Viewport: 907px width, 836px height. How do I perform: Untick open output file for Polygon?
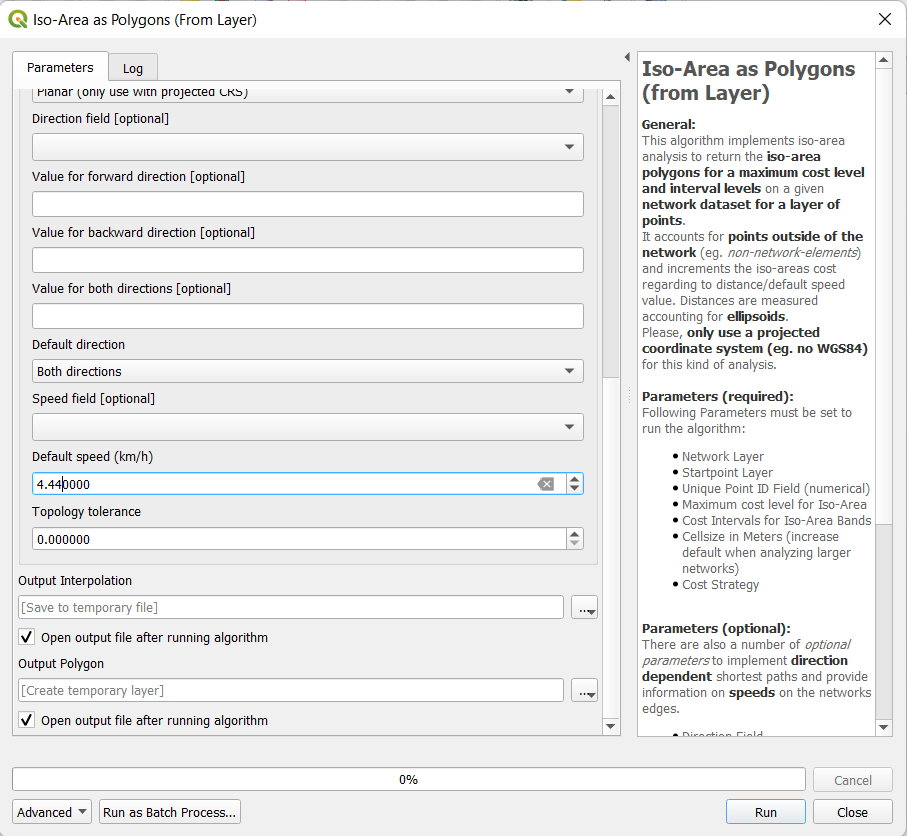[x=26, y=720]
